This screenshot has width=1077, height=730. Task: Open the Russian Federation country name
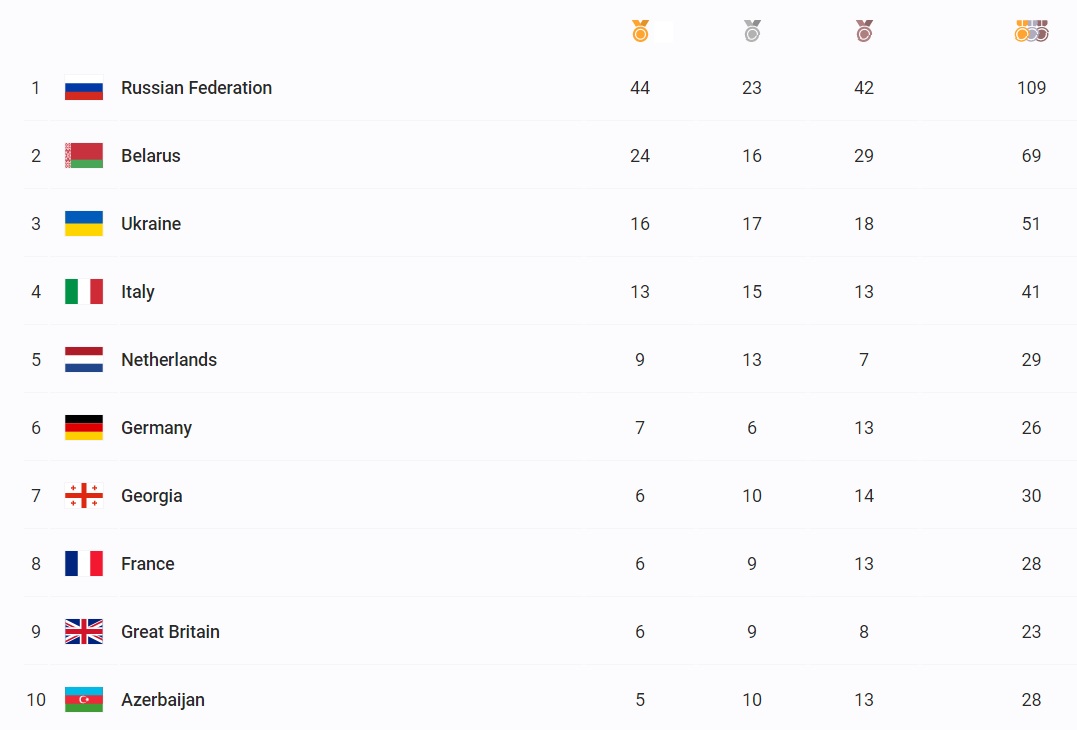coord(196,88)
